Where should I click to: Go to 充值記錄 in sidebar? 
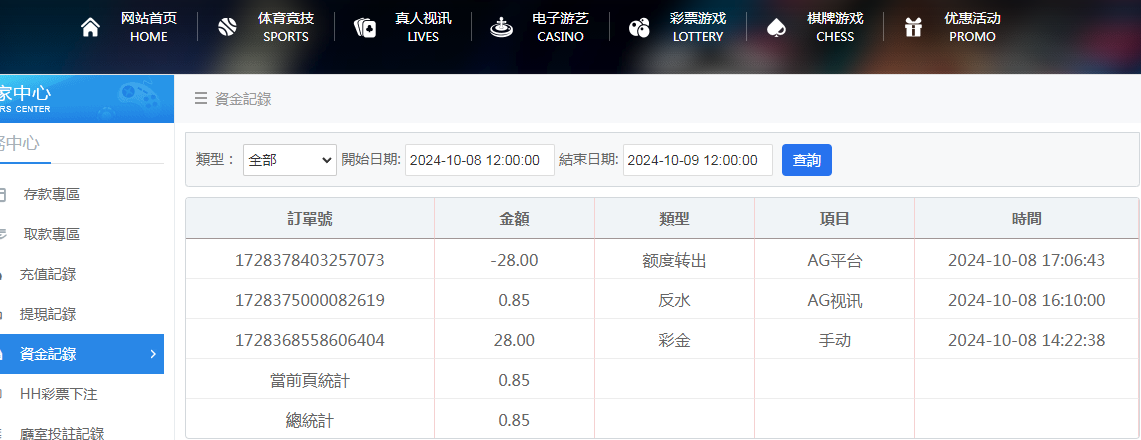48,274
